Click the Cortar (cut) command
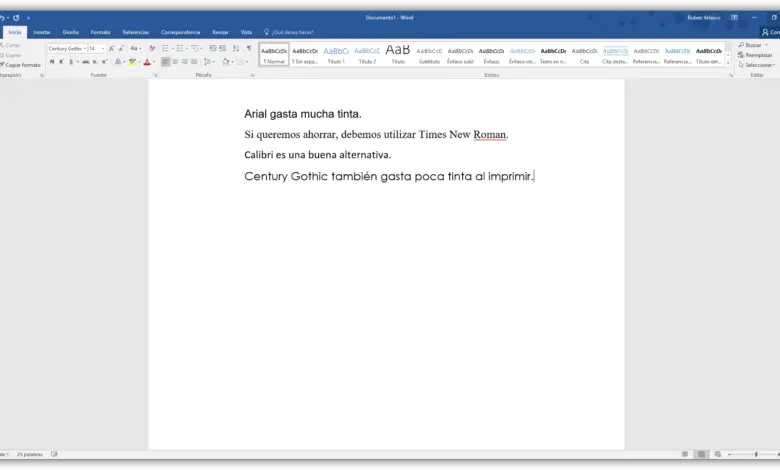Viewport: 780px width, 470px height. click(x=10, y=45)
